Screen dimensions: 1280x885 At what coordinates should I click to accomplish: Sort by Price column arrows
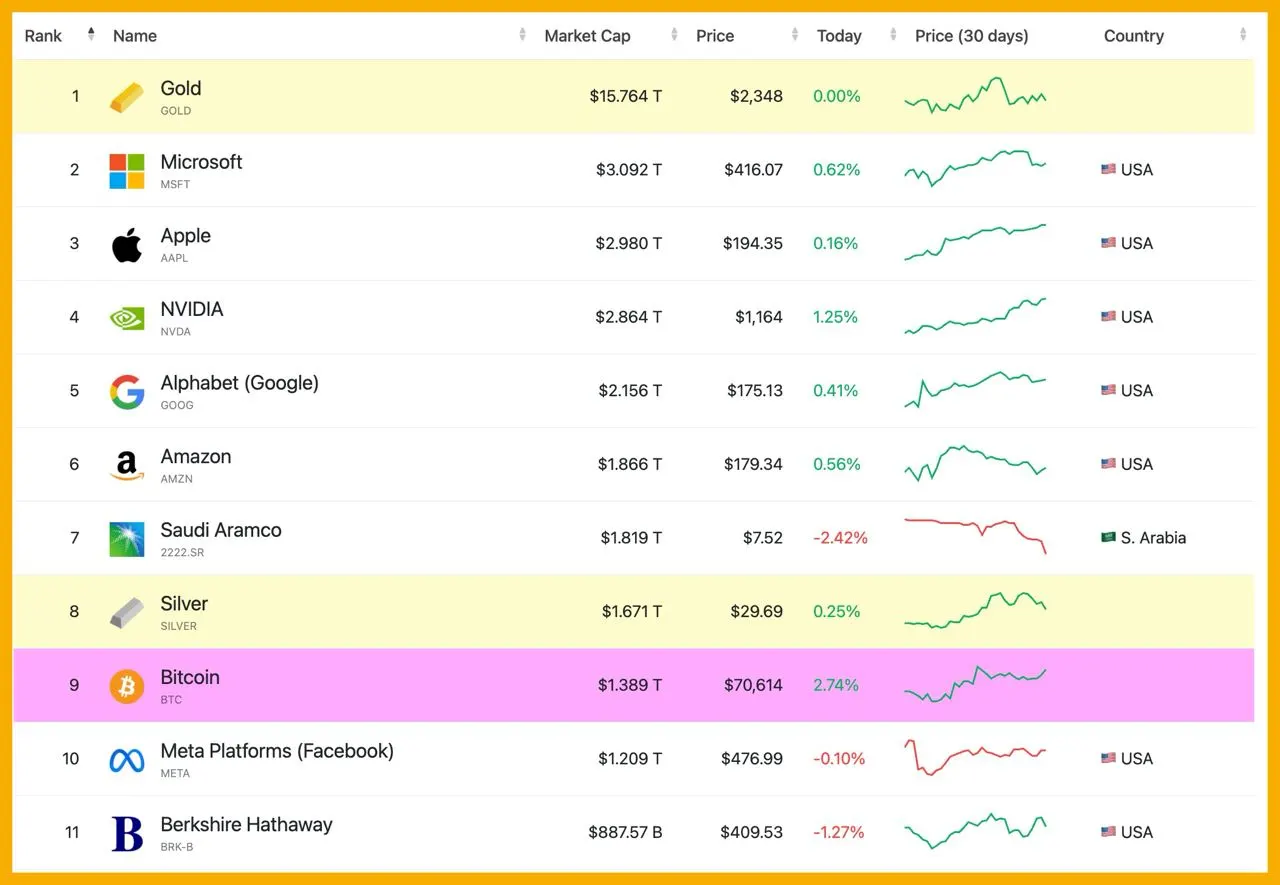click(795, 35)
